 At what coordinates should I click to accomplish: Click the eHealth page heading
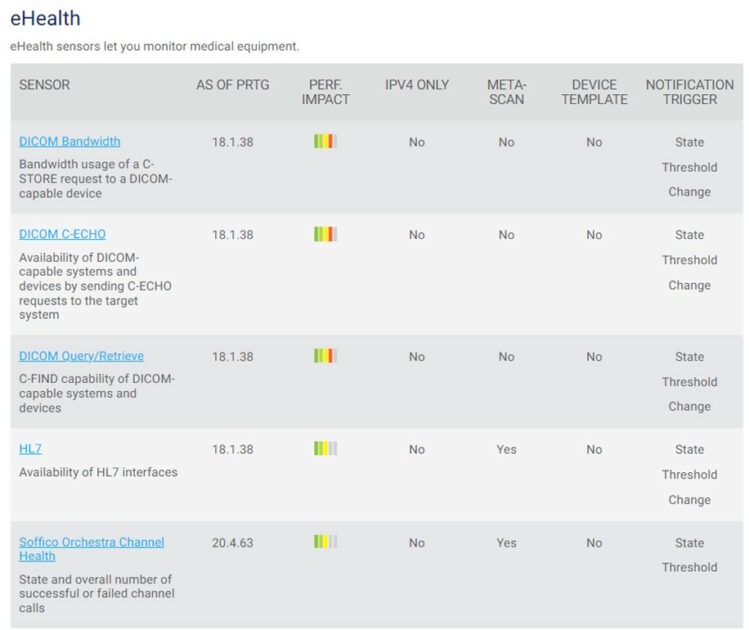pyautogui.click(x=45, y=19)
